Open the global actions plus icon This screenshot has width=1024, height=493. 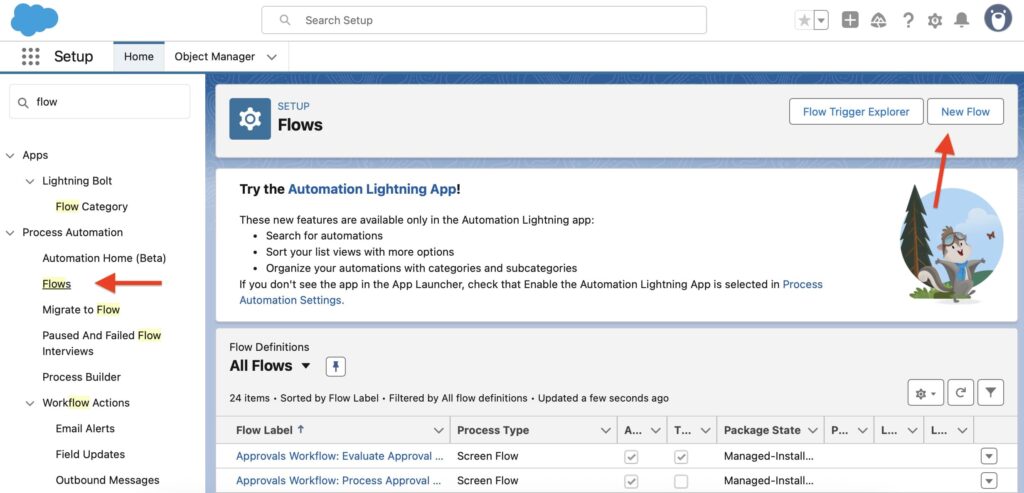point(850,20)
